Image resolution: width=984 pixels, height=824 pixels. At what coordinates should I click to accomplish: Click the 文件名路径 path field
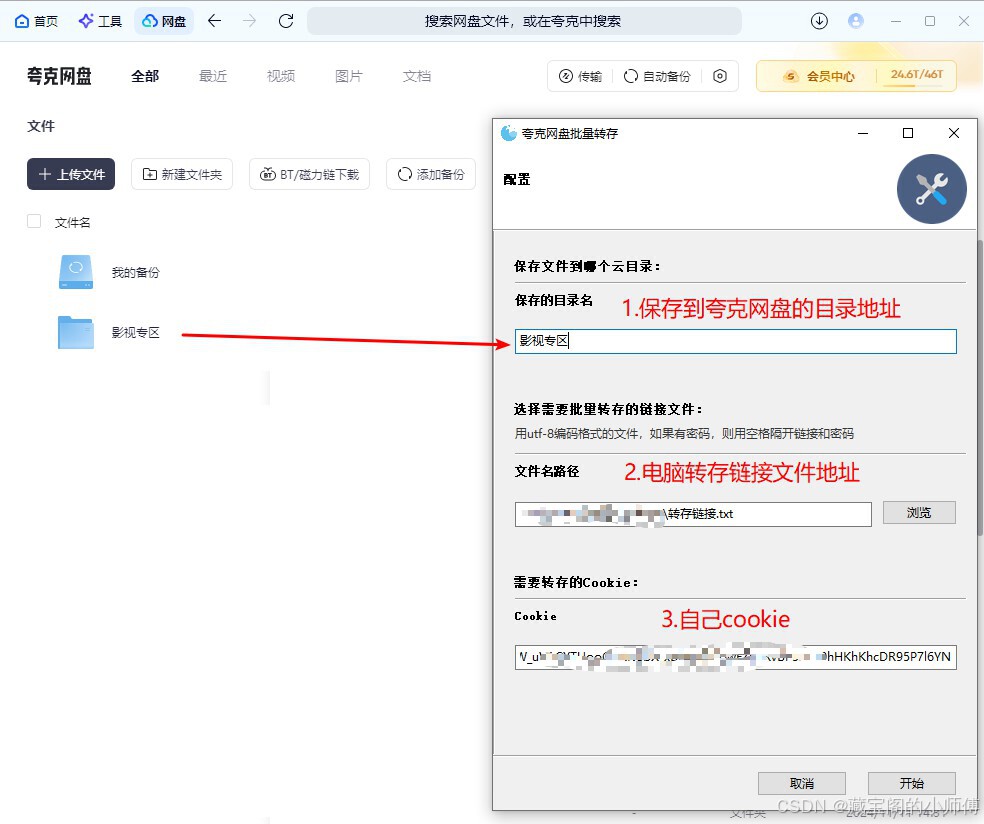693,514
